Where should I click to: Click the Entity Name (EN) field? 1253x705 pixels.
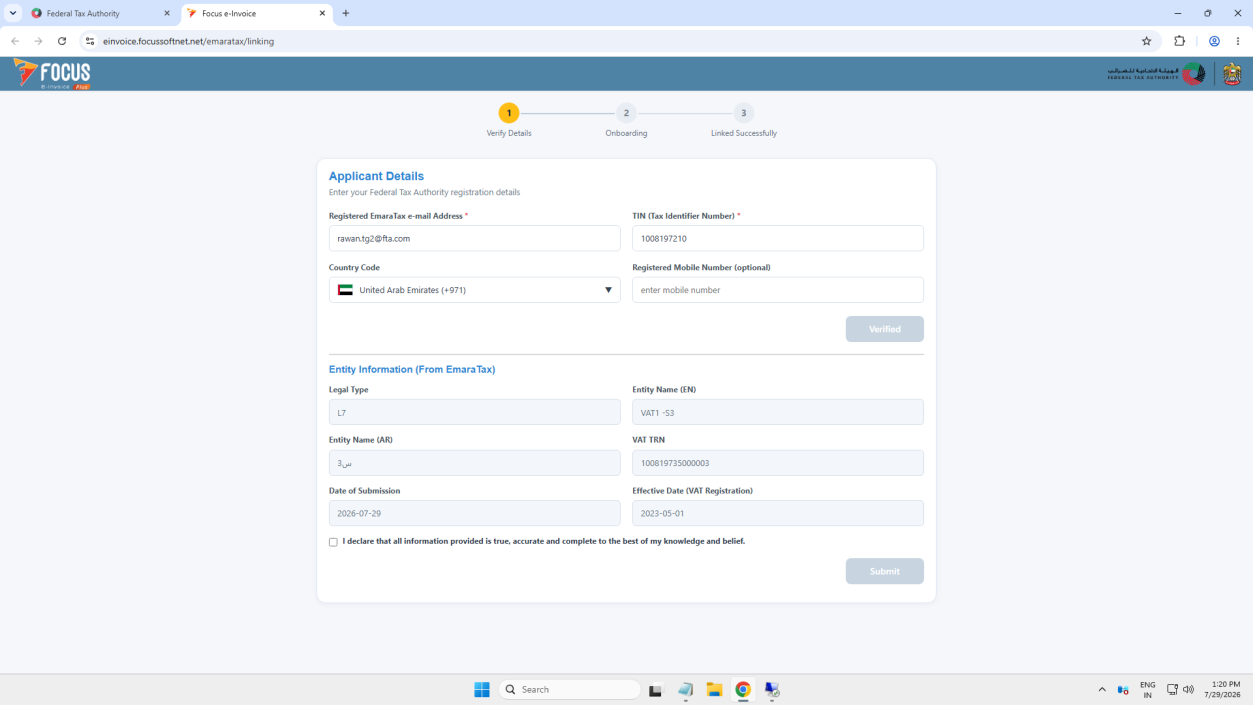pos(778,412)
